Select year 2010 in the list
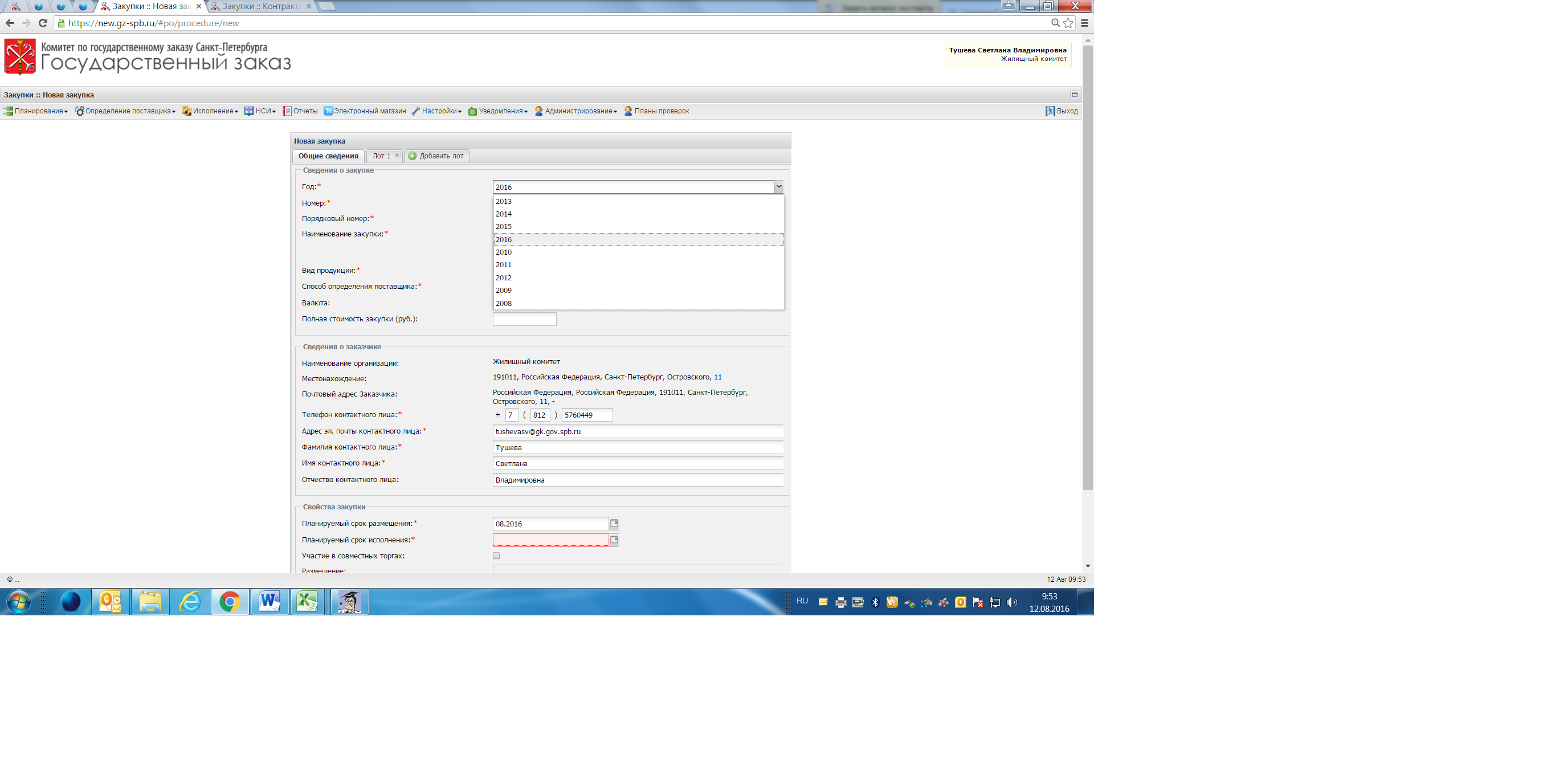 tap(639, 252)
